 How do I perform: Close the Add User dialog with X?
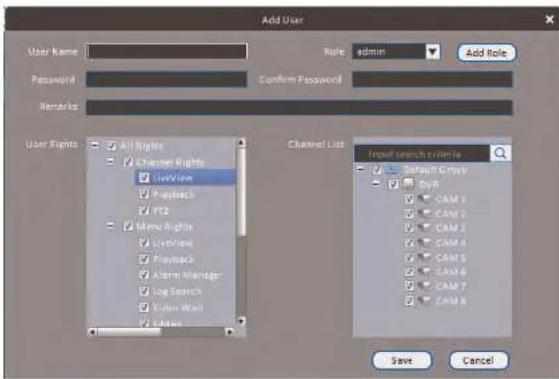click(x=549, y=19)
